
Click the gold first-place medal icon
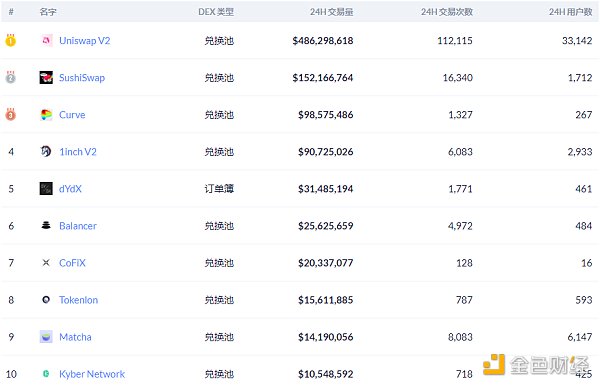[x=11, y=40]
